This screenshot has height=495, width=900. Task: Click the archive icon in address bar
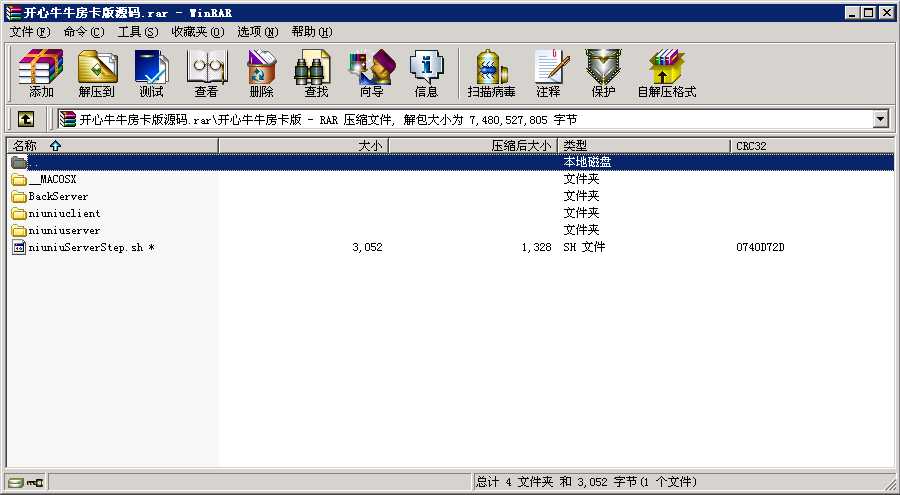(67, 119)
